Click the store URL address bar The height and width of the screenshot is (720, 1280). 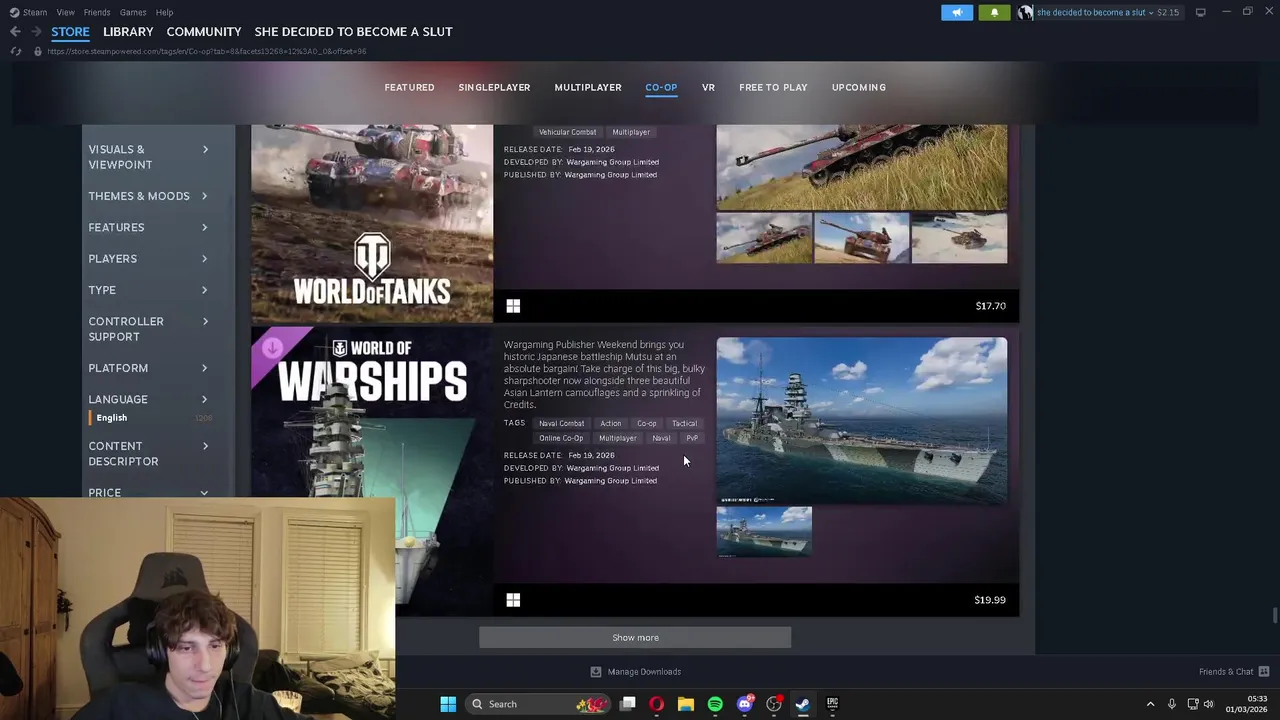[206, 51]
